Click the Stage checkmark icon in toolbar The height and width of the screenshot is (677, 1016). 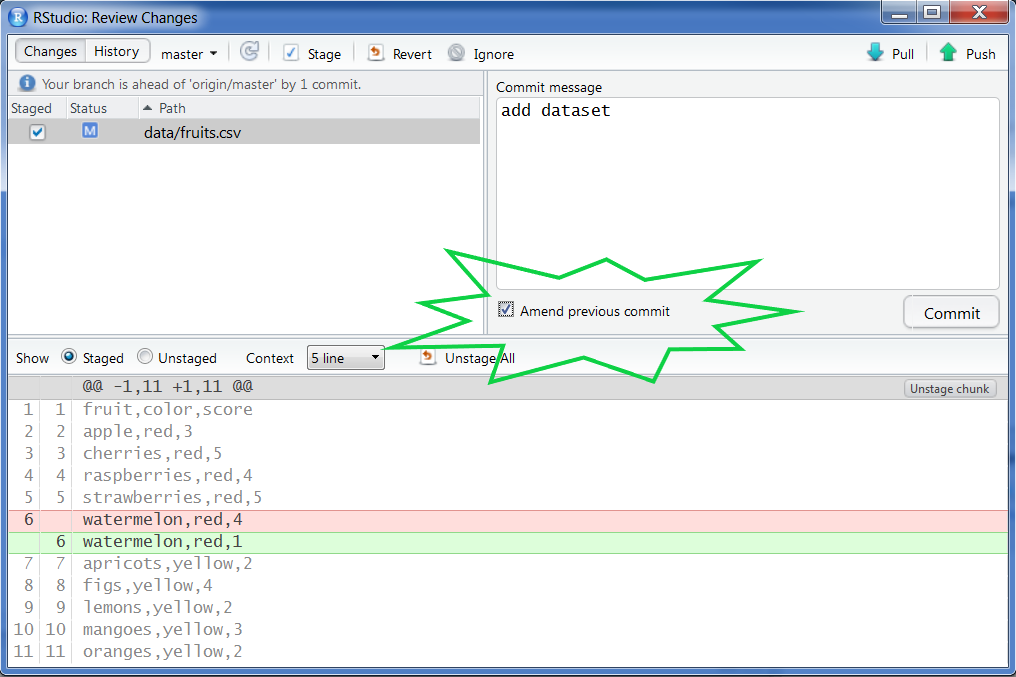click(x=291, y=53)
